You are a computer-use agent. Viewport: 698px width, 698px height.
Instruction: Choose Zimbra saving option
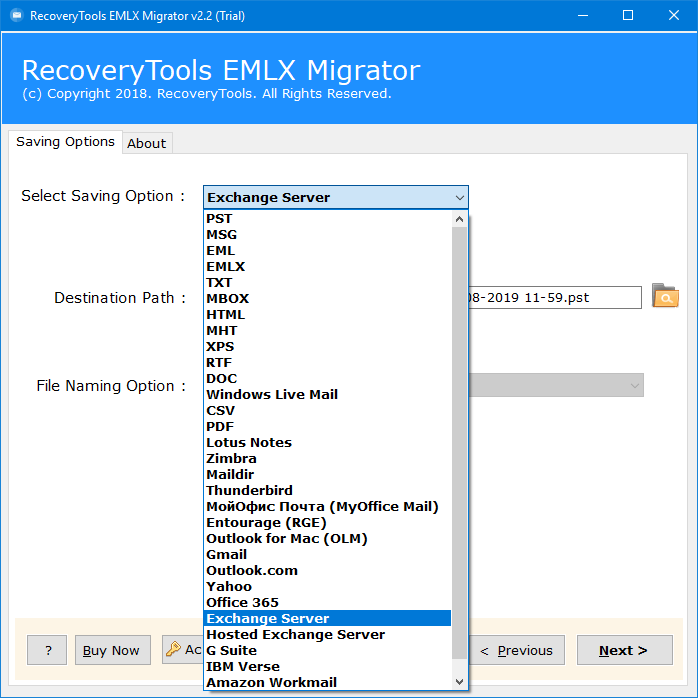pyautogui.click(x=327, y=459)
